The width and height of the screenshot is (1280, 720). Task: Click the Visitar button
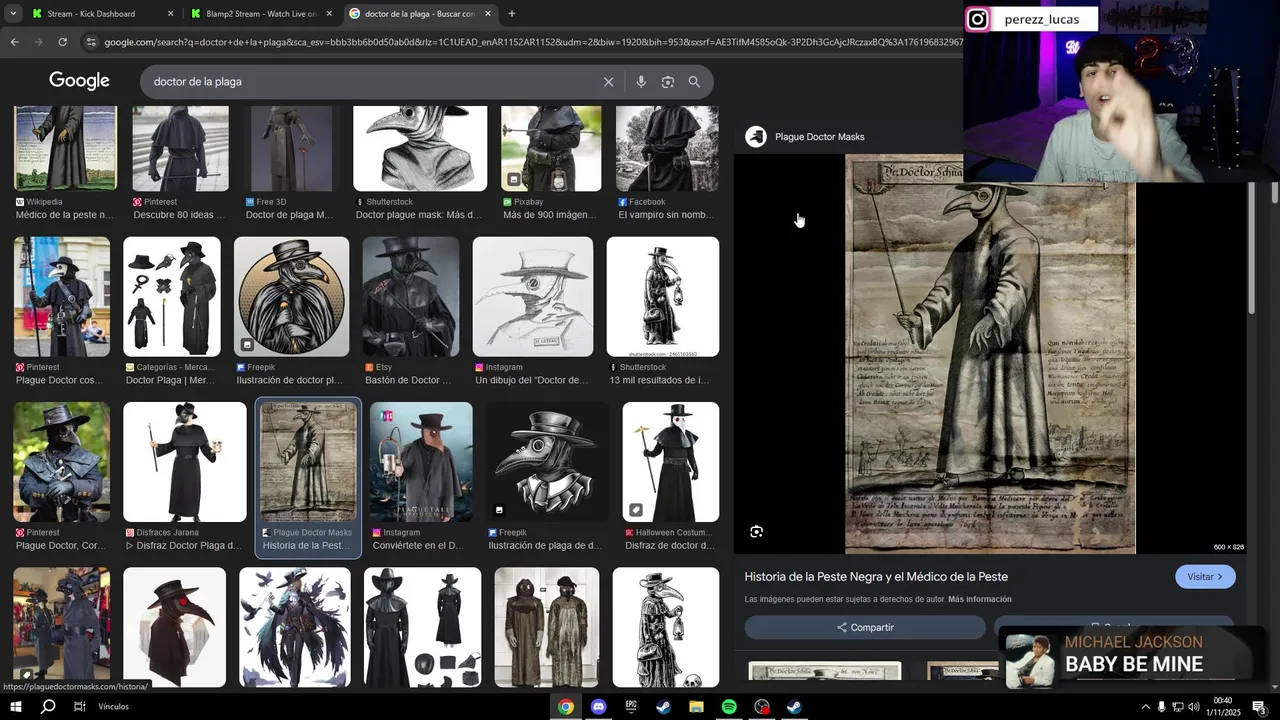pos(1205,577)
